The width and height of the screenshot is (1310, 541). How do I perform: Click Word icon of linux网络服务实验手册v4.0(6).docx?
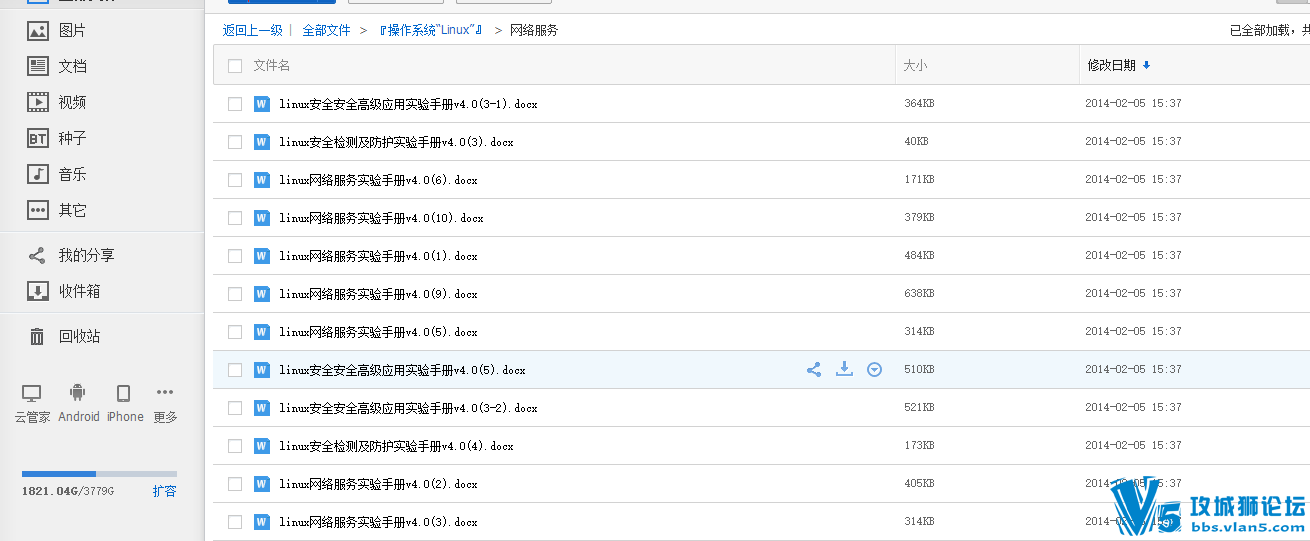click(262, 180)
